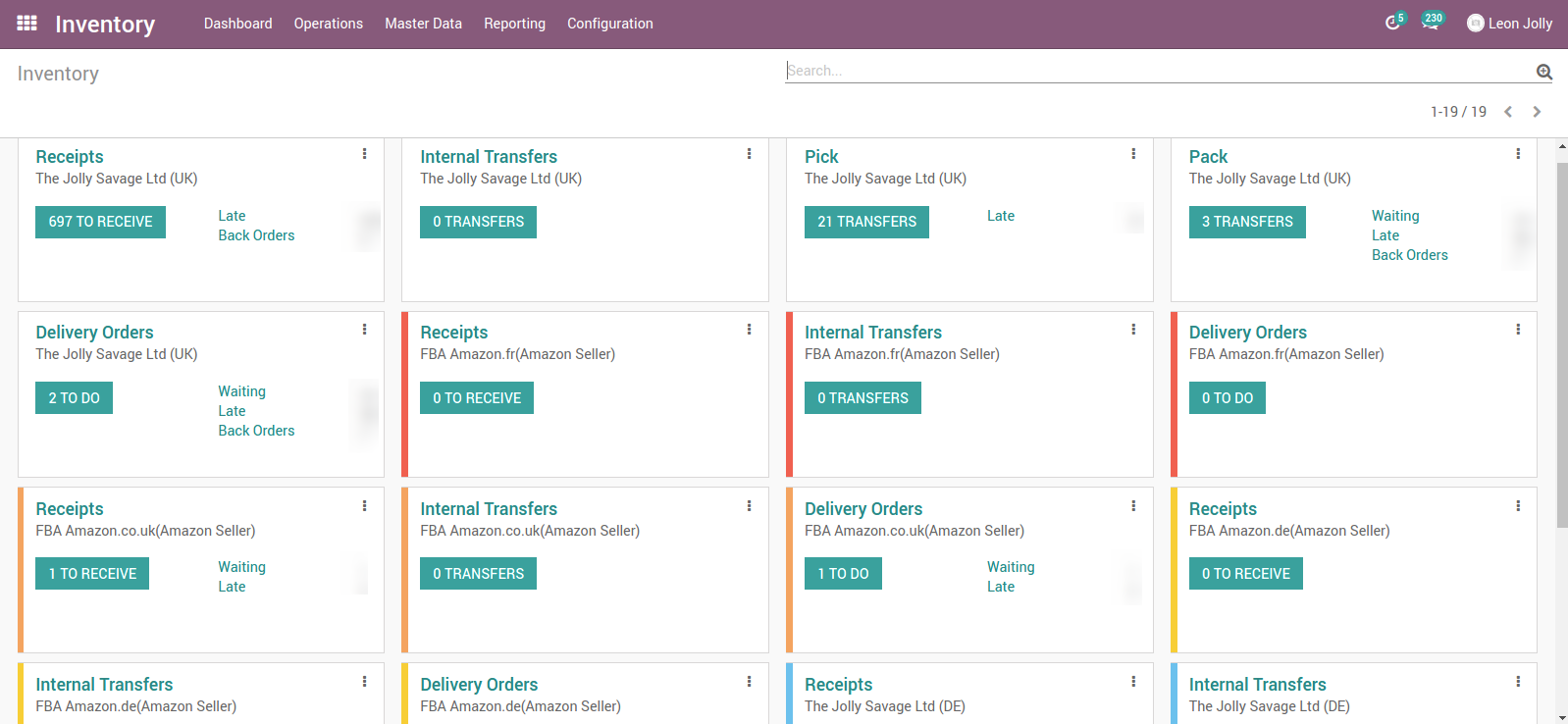This screenshot has width=1568, height=724.
Task: Open the activities clock icon
Action: click(x=1392, y=23)
